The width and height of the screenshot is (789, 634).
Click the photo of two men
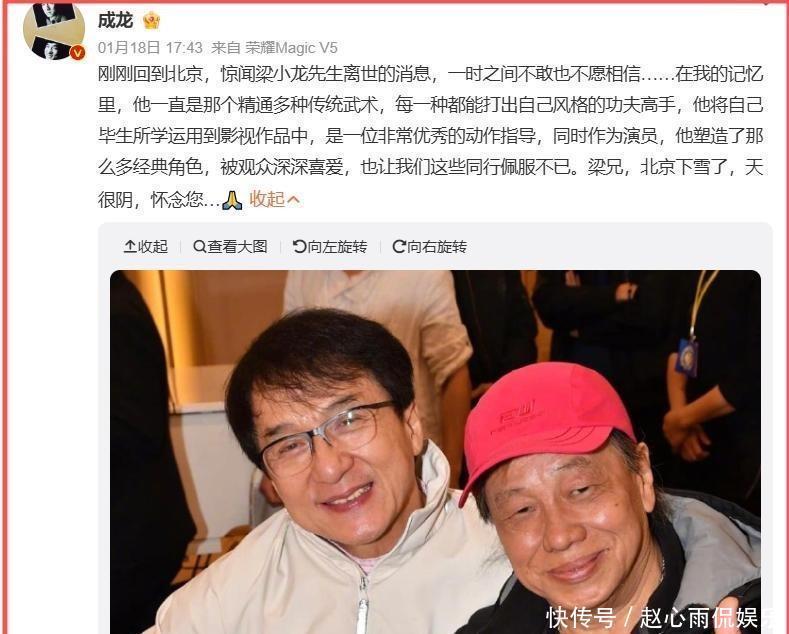pyautogui.click(x=435, y=452)
